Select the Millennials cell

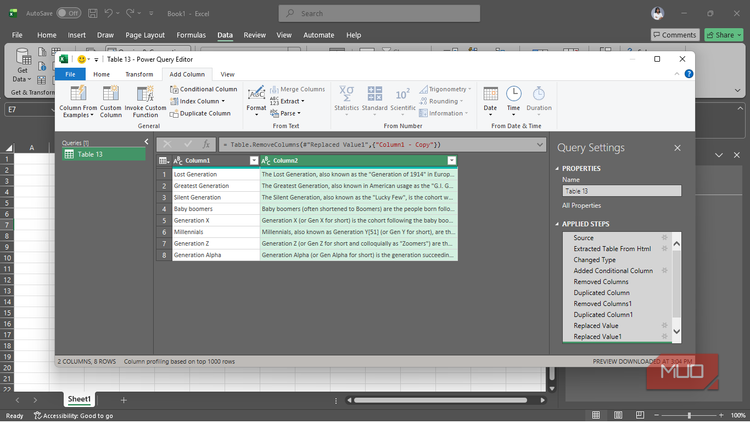click(x=216, y=232)
